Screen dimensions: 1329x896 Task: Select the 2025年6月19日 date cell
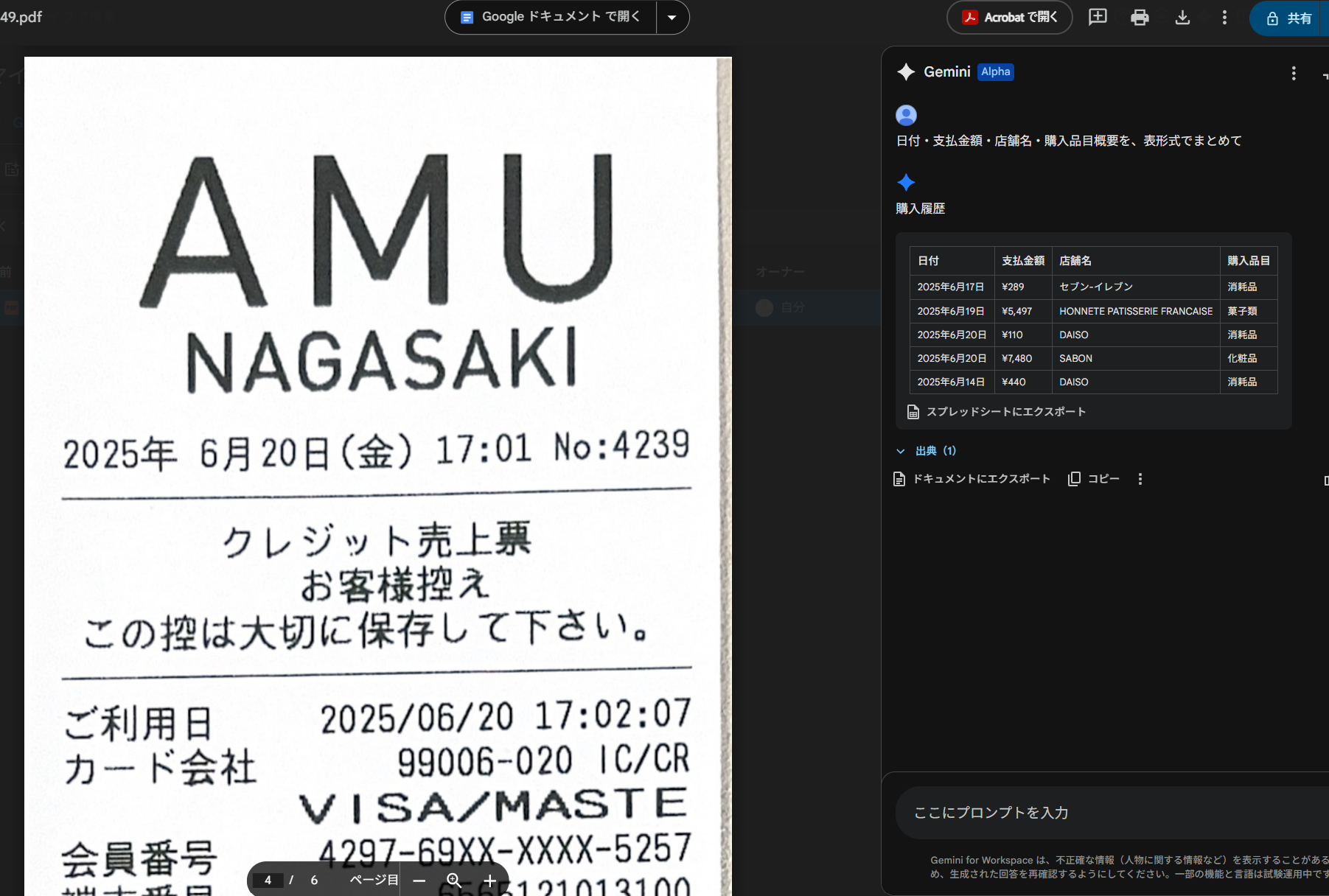click(952, 311)
